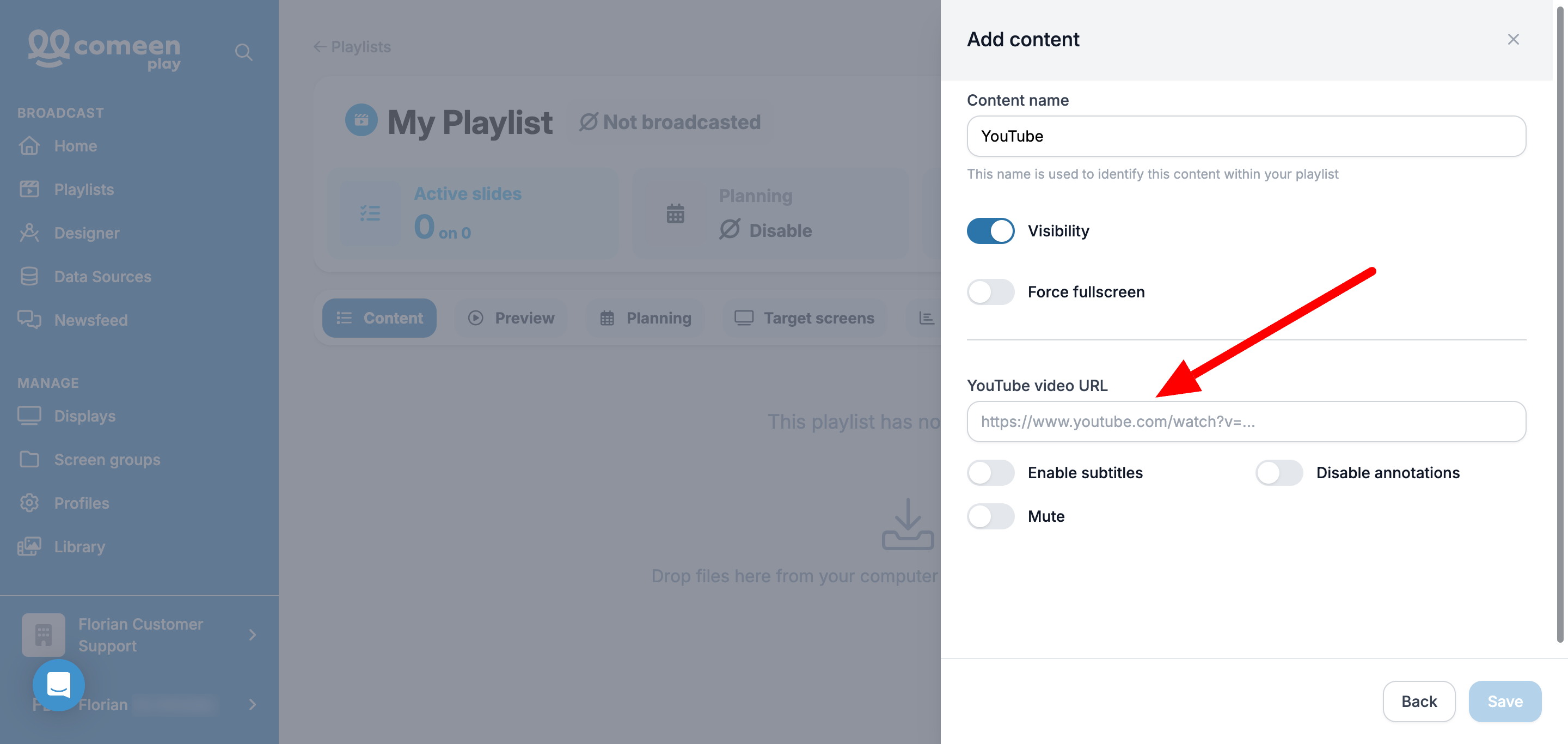Click the Active slides checklist icon

pyautogui.click(x=370, y=213)
